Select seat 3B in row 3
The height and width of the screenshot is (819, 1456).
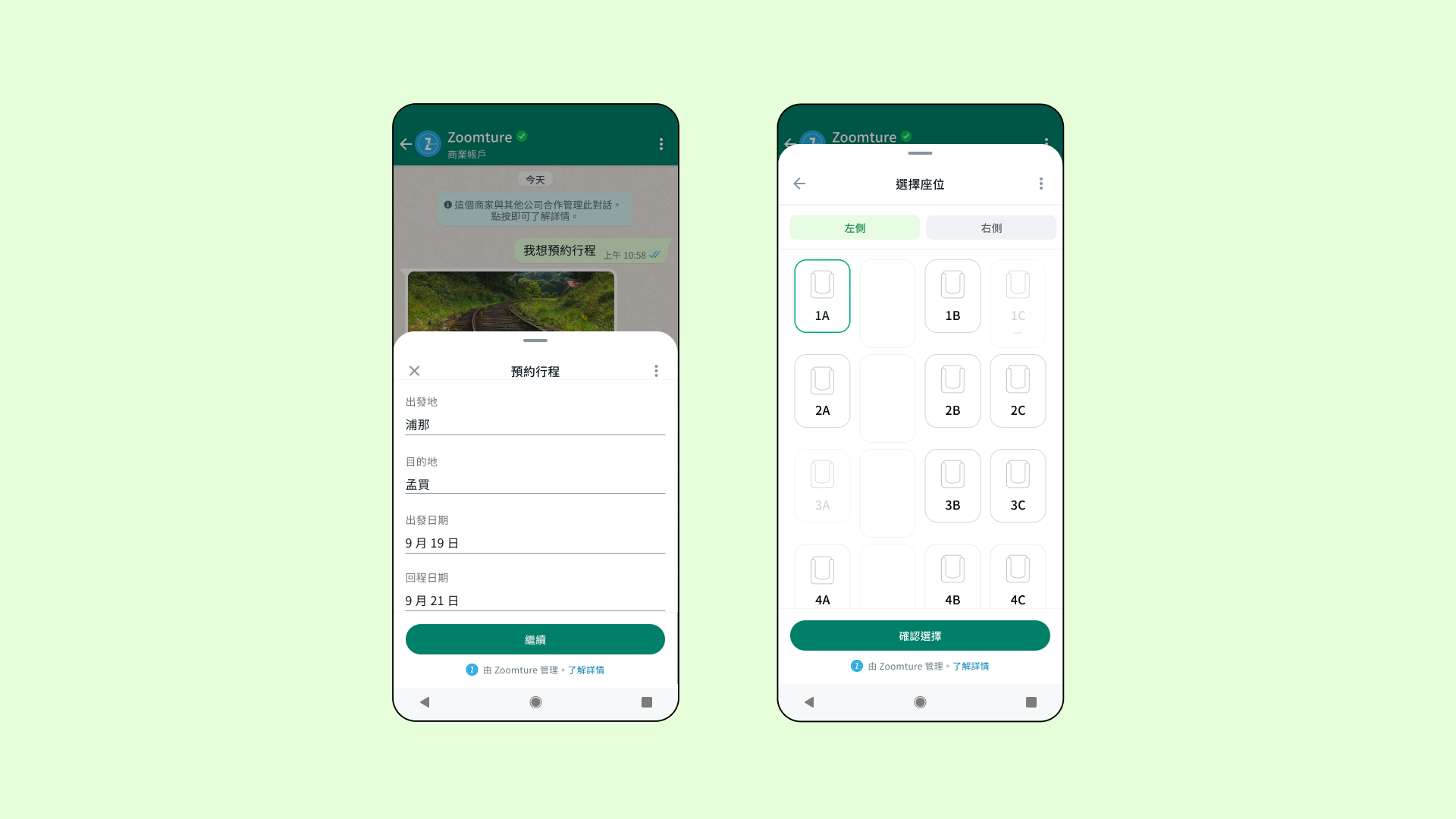pos(952,485)
